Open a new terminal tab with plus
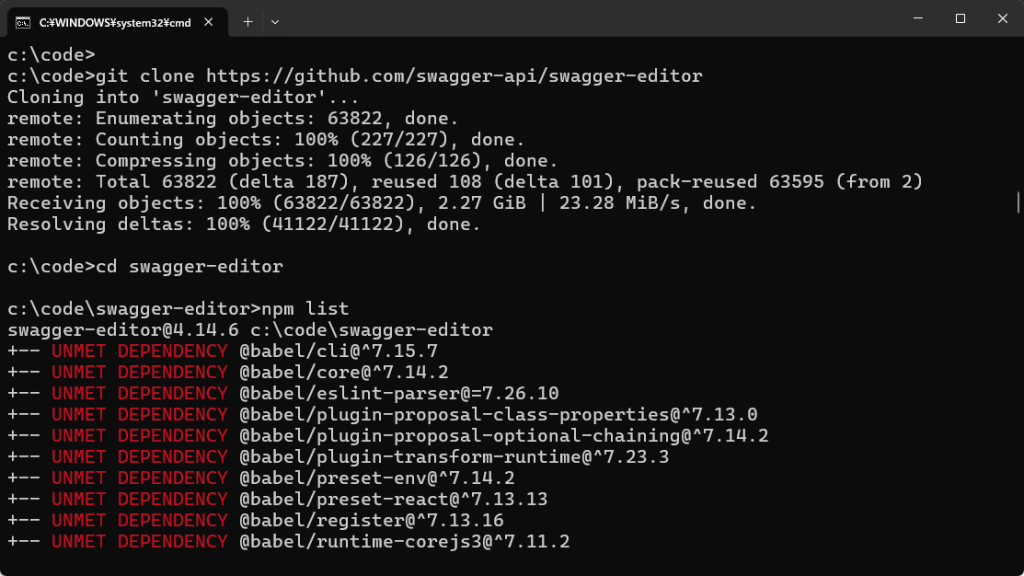 click(248, 22)
